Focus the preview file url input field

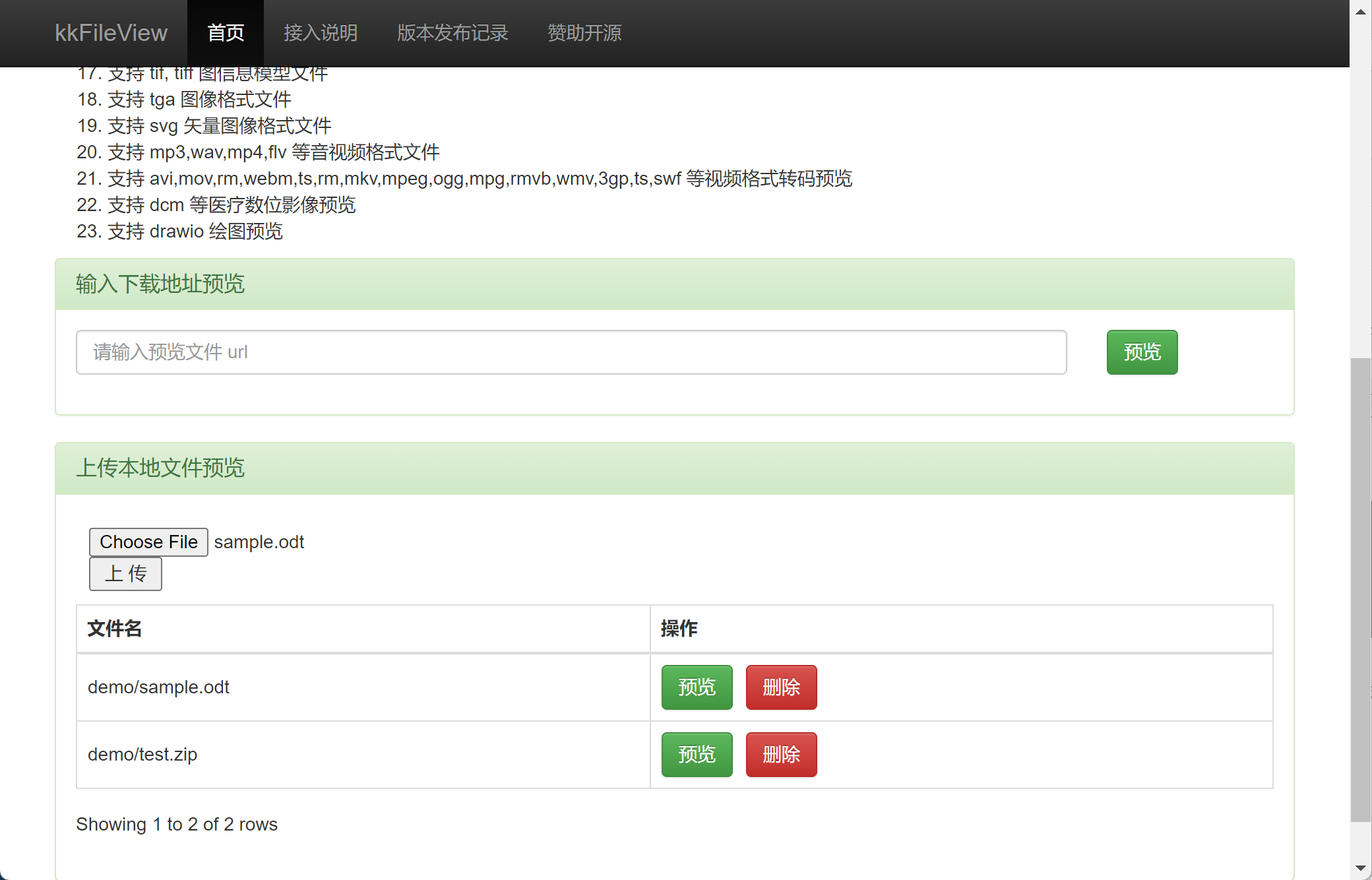(571, 352)
